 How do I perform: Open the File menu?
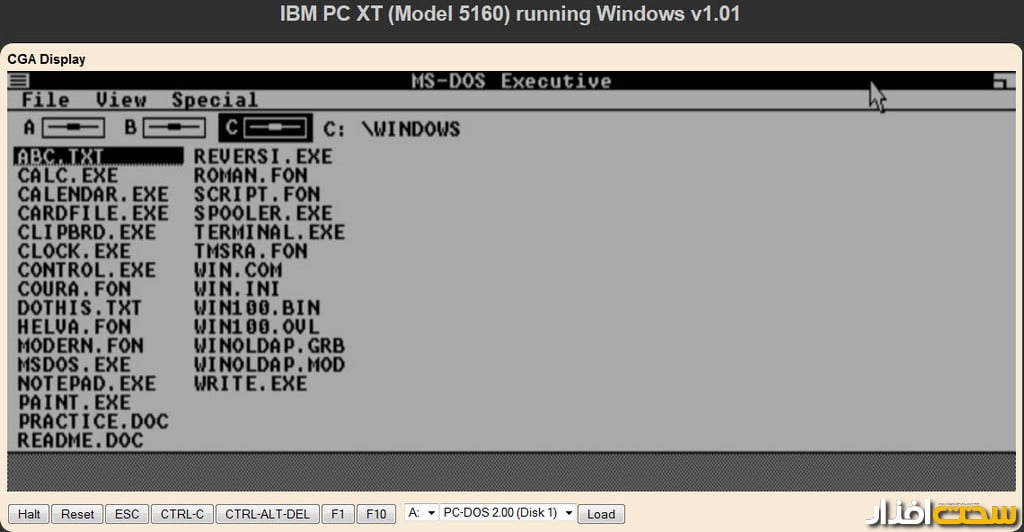click(x=45, y=100)
